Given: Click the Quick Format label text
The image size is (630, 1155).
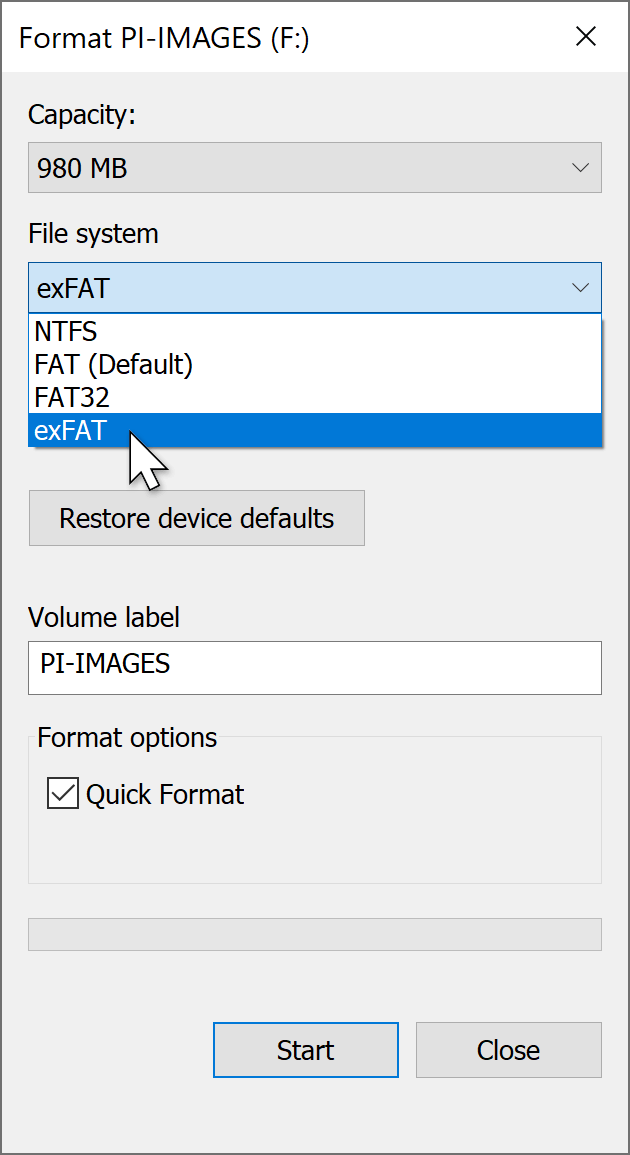Looking at the screenshot, I should 165,795.
